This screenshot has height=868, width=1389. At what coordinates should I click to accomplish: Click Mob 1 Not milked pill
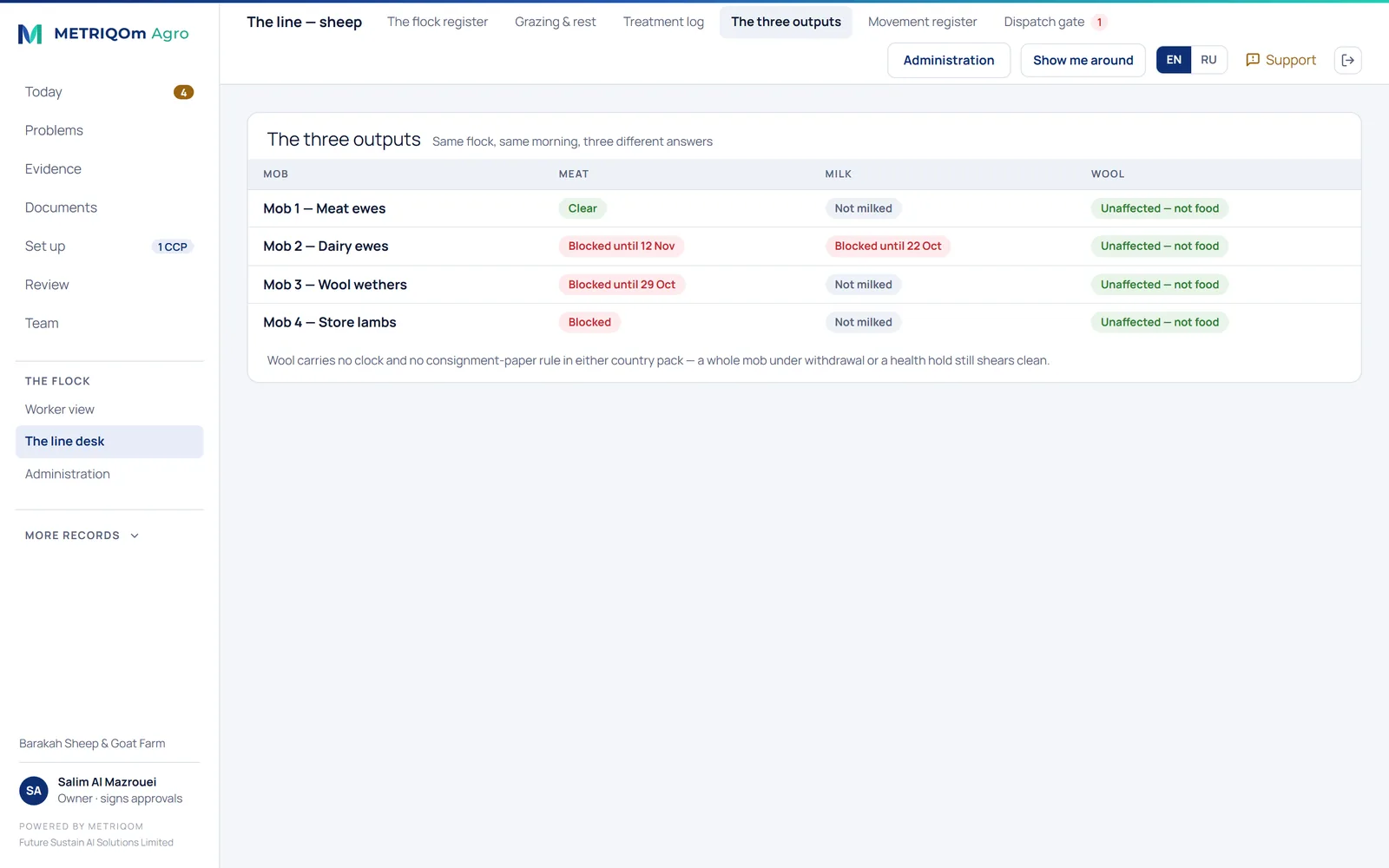(863, 208)
